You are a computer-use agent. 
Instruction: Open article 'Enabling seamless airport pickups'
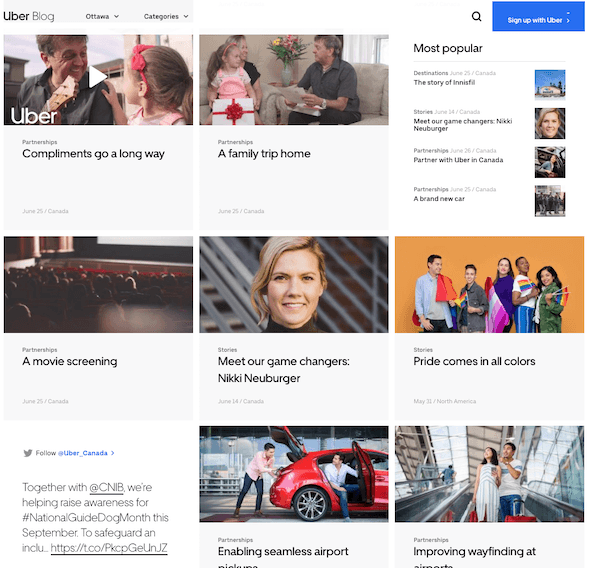pos(283,558)
